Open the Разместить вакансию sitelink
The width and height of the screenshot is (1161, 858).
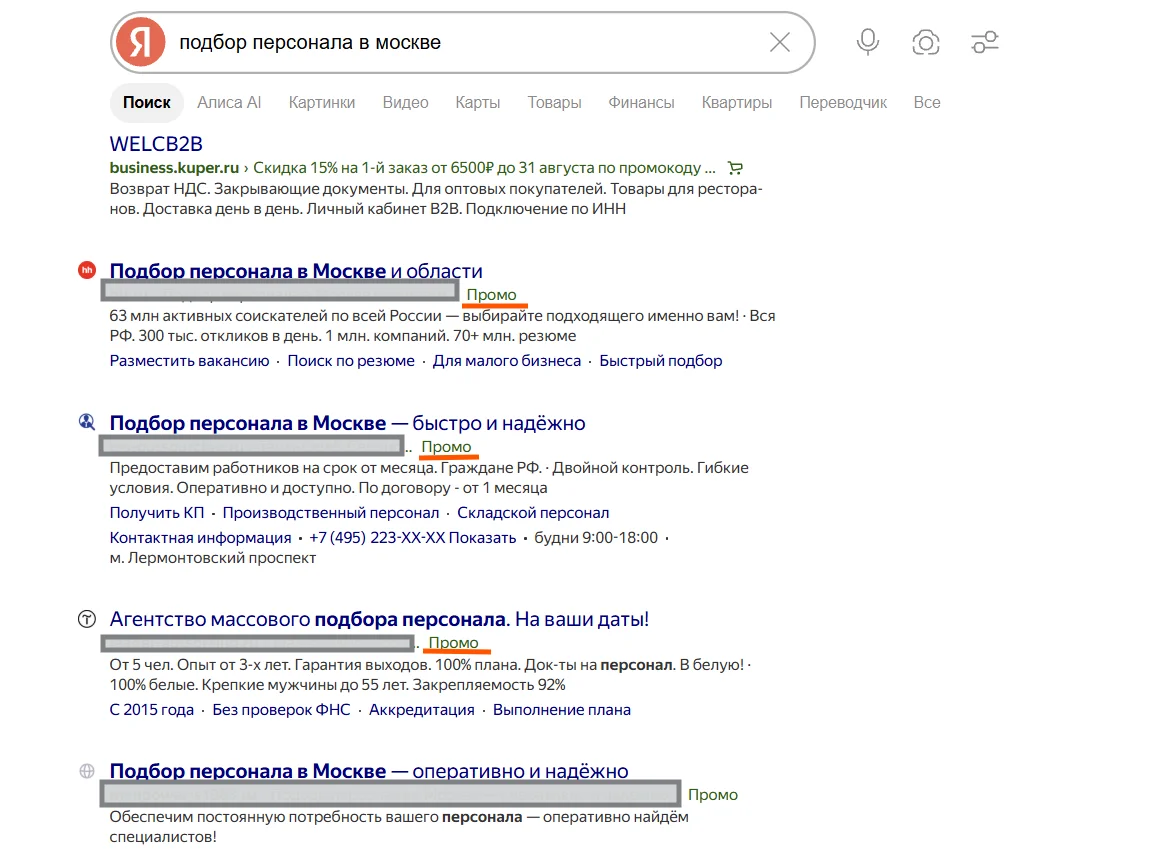(190, 361)
